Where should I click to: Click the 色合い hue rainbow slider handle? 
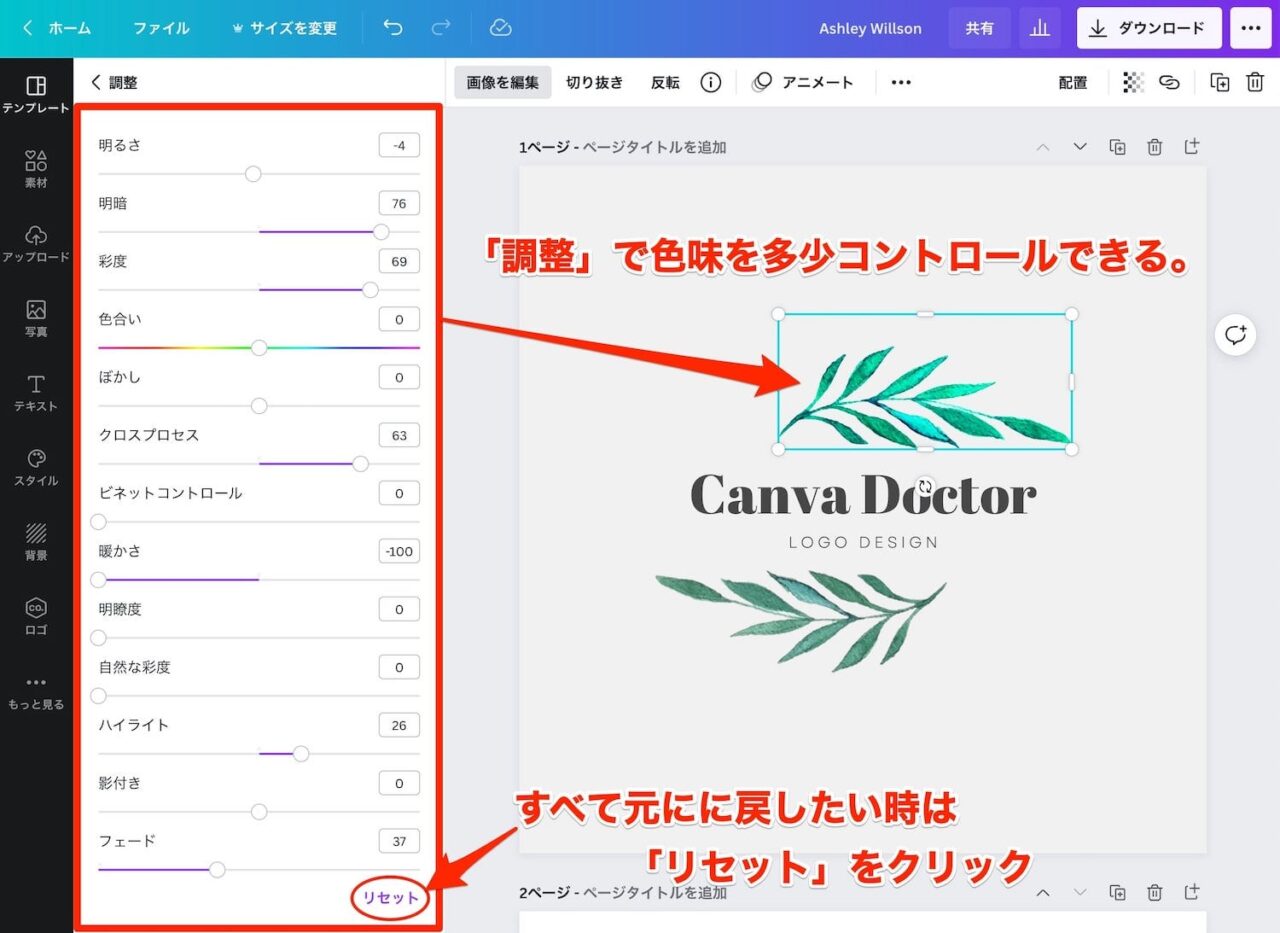point(259,348)
